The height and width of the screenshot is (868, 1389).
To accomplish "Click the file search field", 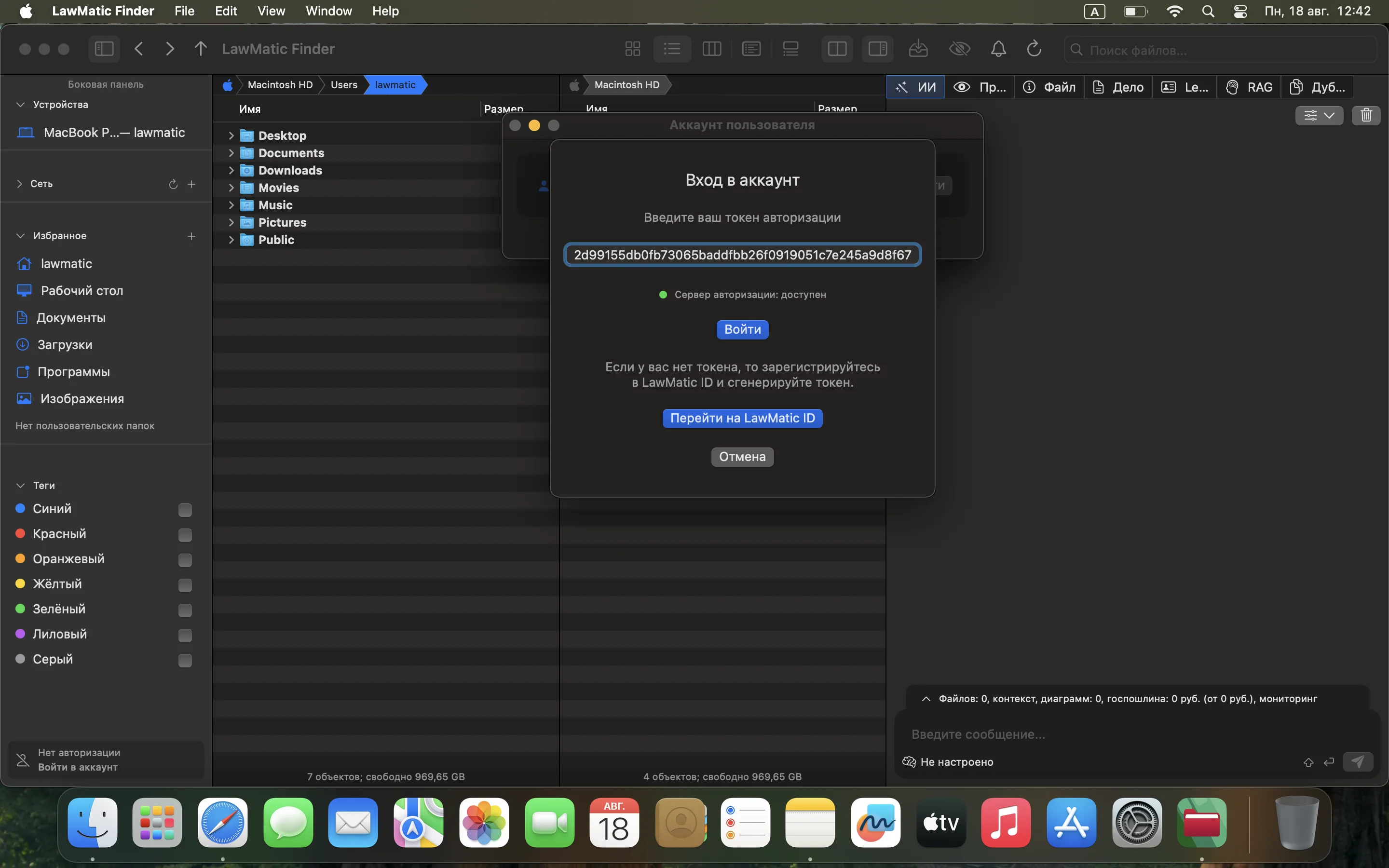I will pos(1220,50).
